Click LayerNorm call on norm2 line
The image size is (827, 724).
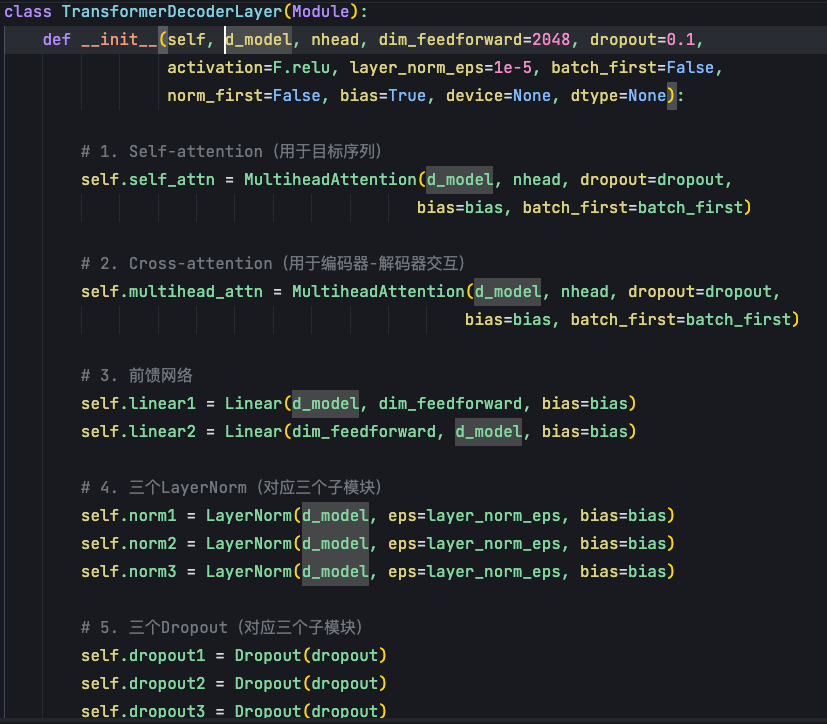[x=248, y=543]
